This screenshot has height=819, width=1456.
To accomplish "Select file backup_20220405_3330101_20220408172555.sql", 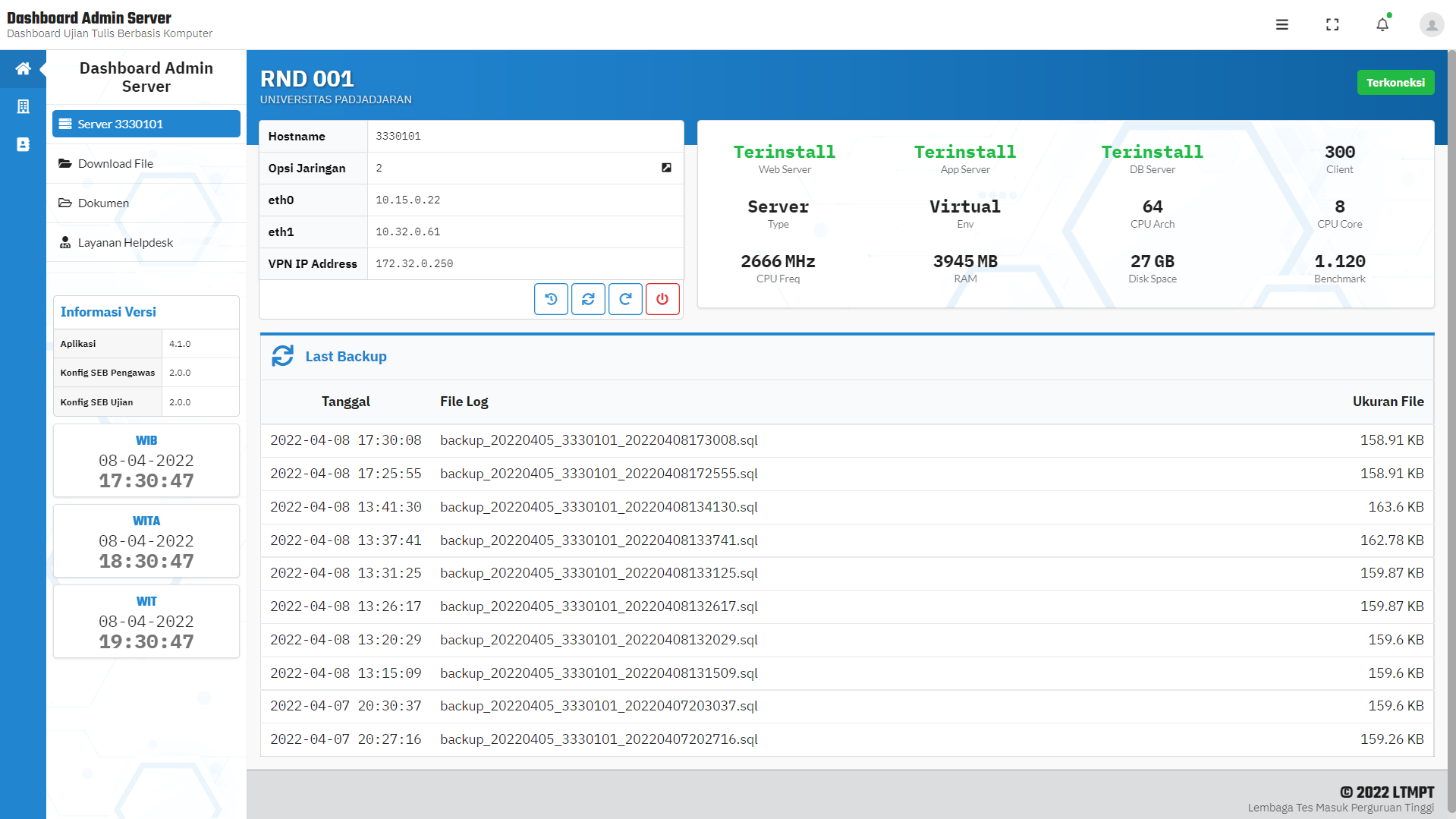I will [x=599, y=474].
